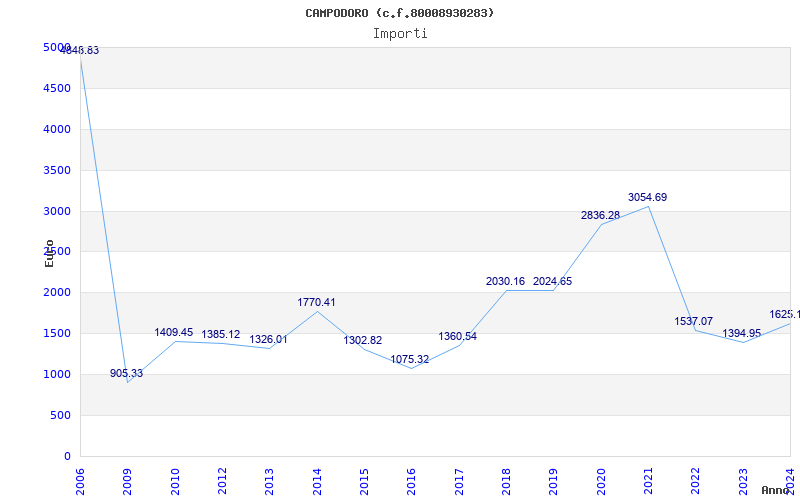Viewport: 800px width, 500px height.
Task: Click the Euro y-axis title
Action: (x=49, y=254)
